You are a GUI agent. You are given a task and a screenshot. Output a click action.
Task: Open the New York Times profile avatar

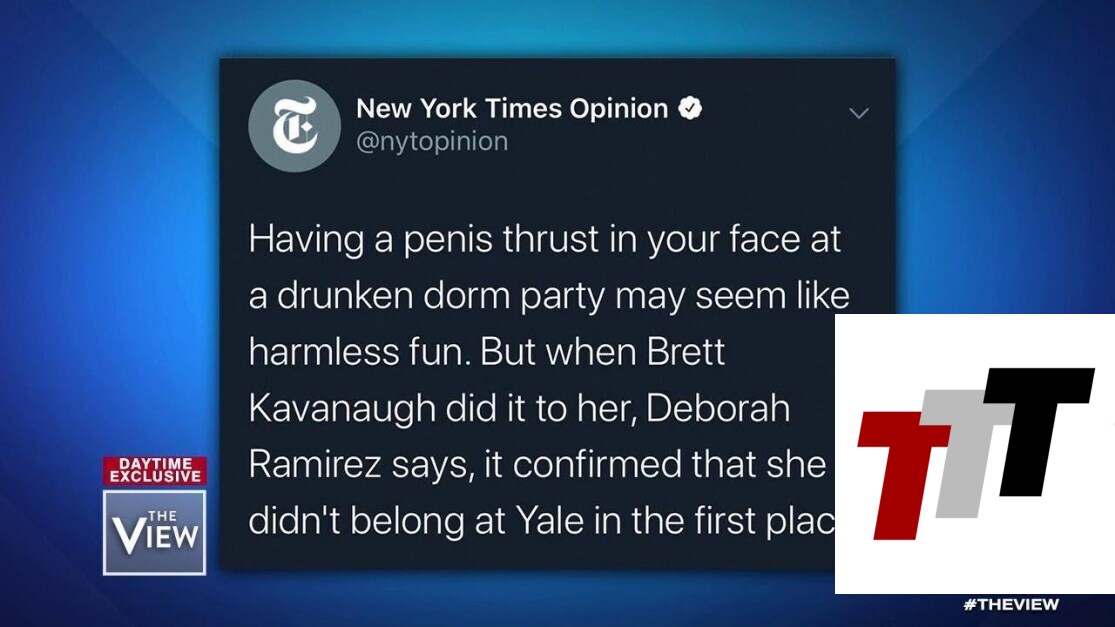point(294,126)
